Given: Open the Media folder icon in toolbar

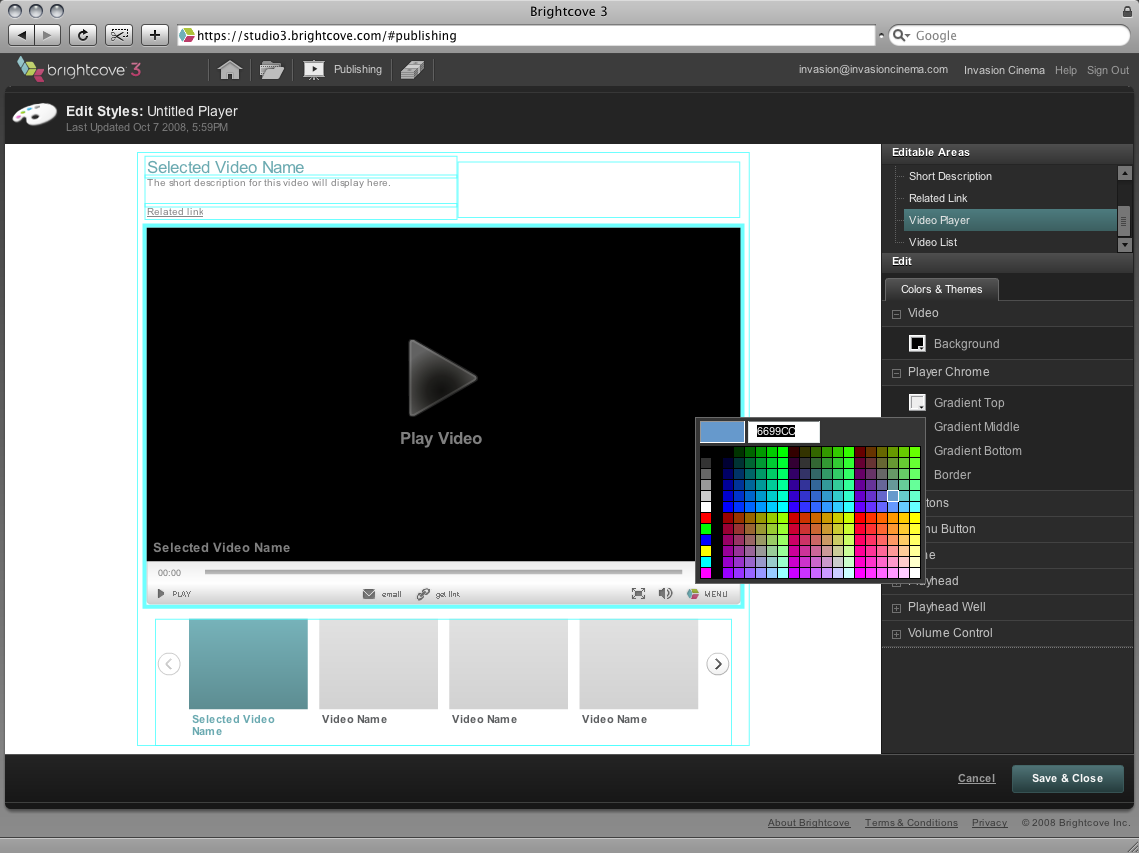Looking at the screenshot, I should pos(271,70).
